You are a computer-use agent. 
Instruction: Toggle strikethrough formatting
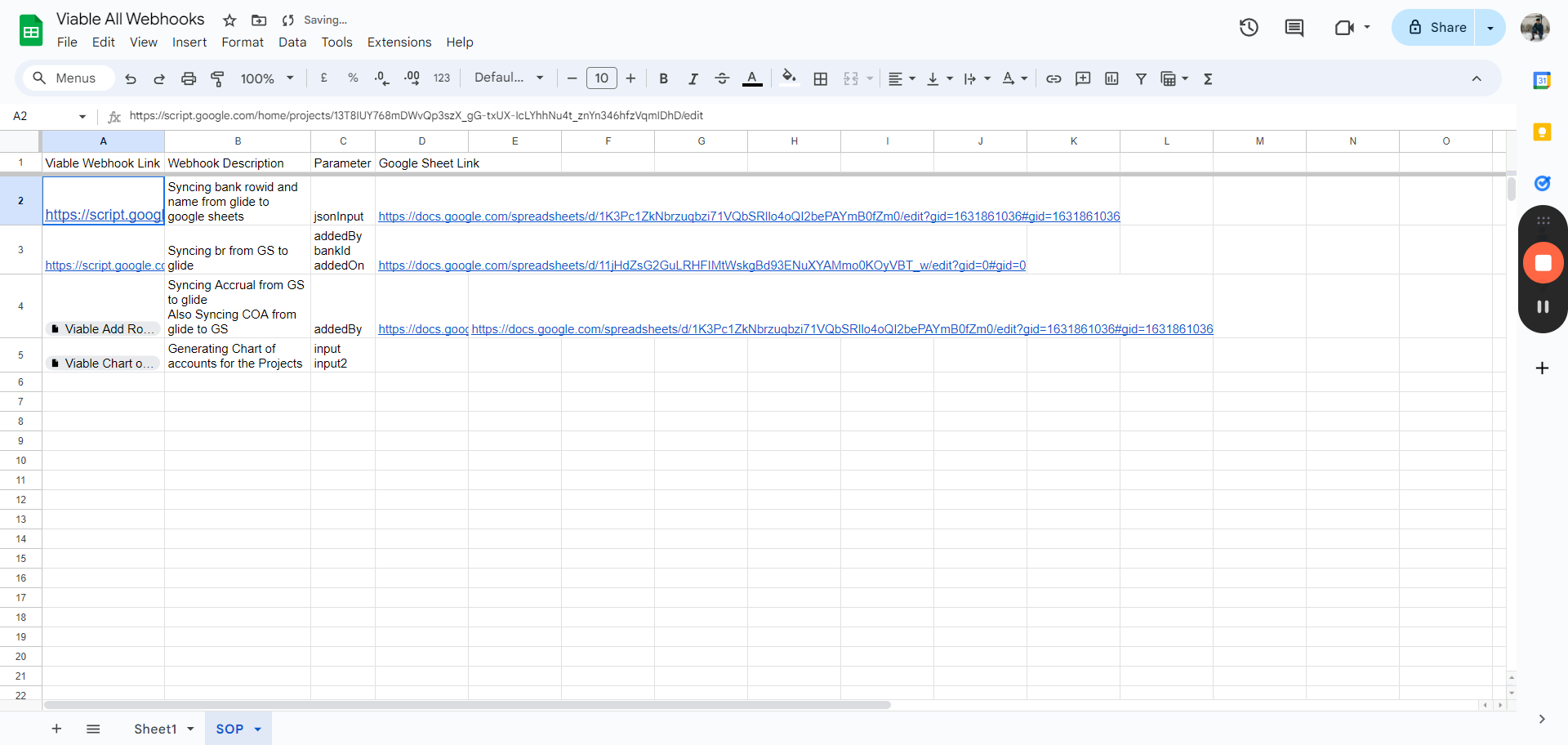click(x=722, y=78)
